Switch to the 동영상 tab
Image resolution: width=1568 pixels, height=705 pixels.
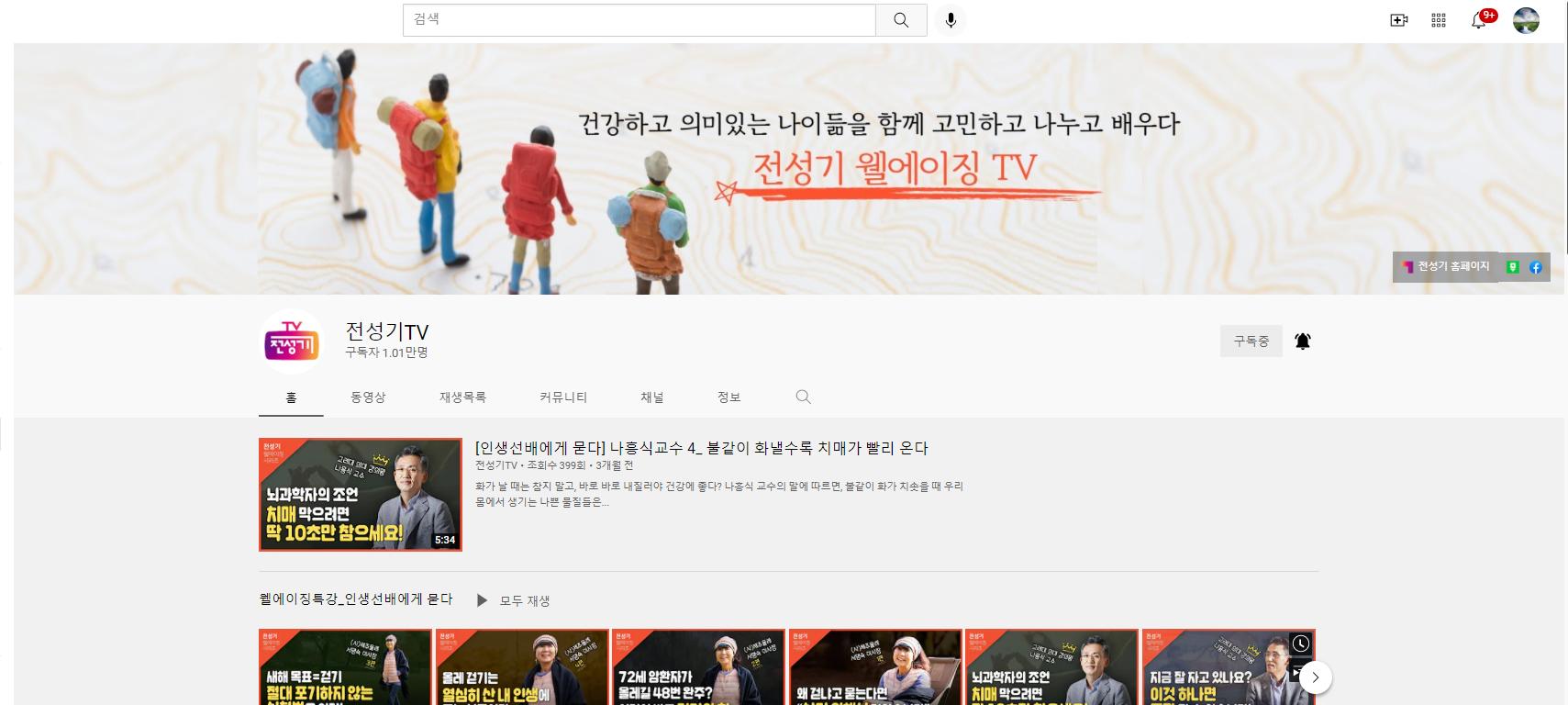[368, 397]
